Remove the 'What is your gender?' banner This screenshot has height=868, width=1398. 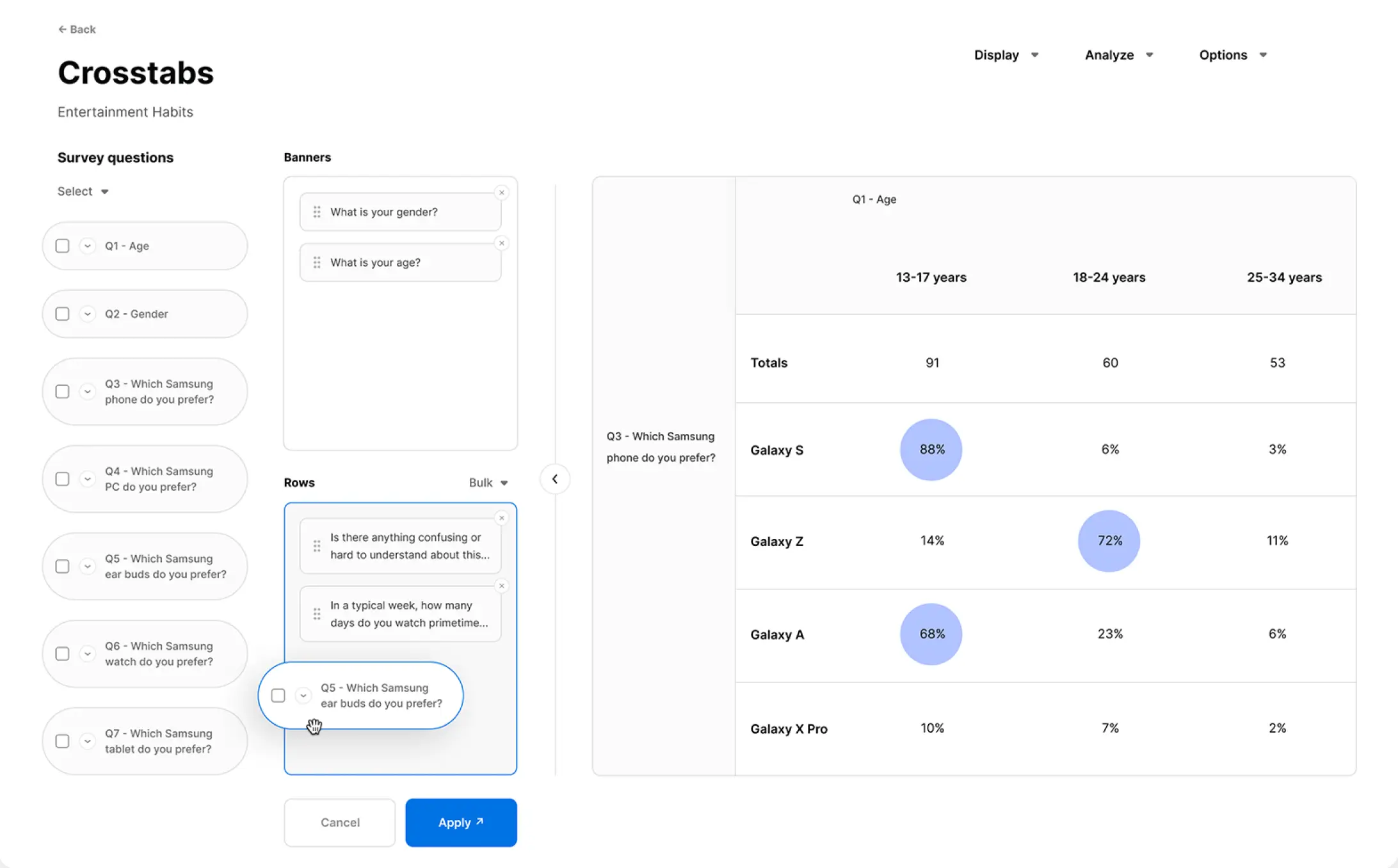point(502,193)
